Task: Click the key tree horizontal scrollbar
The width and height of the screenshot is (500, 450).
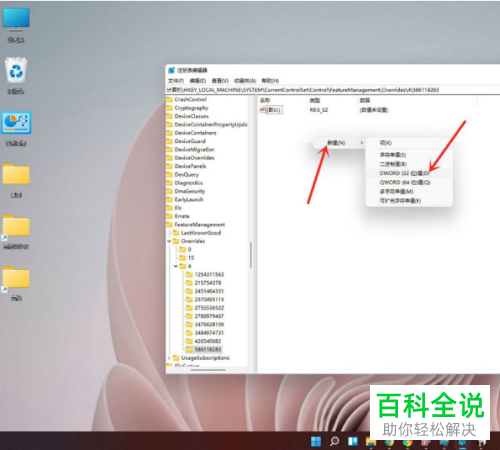Action: 208,369
